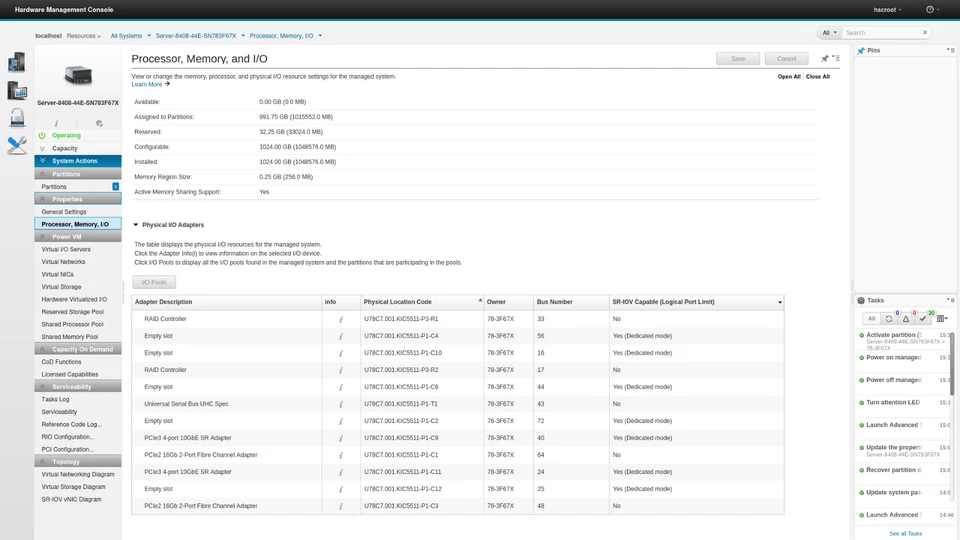The height and width of the screenshot is (540, 960).
Task: Open Users and Security padlock icon
Action: pos(17,117)
